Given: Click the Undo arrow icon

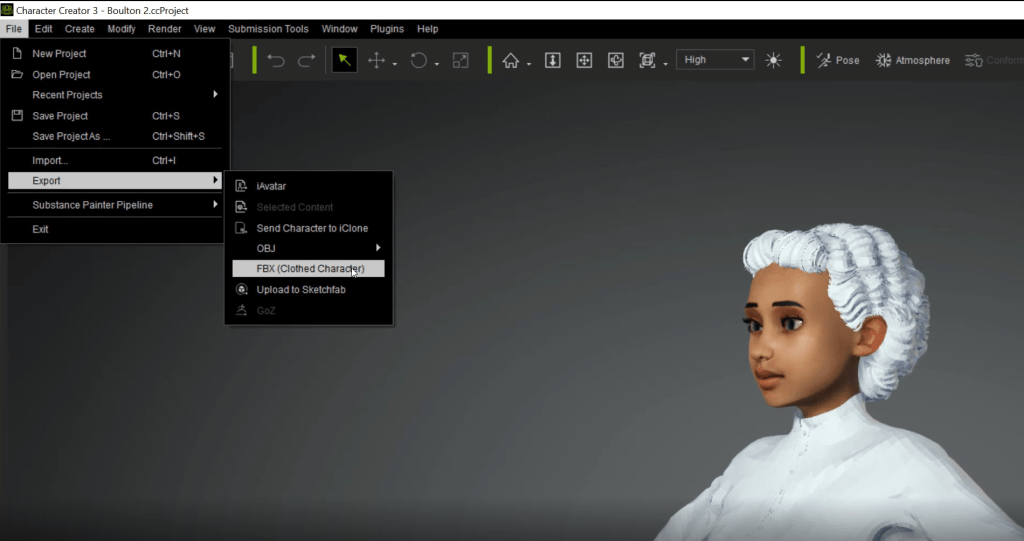Looking at the screenshot, I should pyautogui.click(x=276, y=60).
